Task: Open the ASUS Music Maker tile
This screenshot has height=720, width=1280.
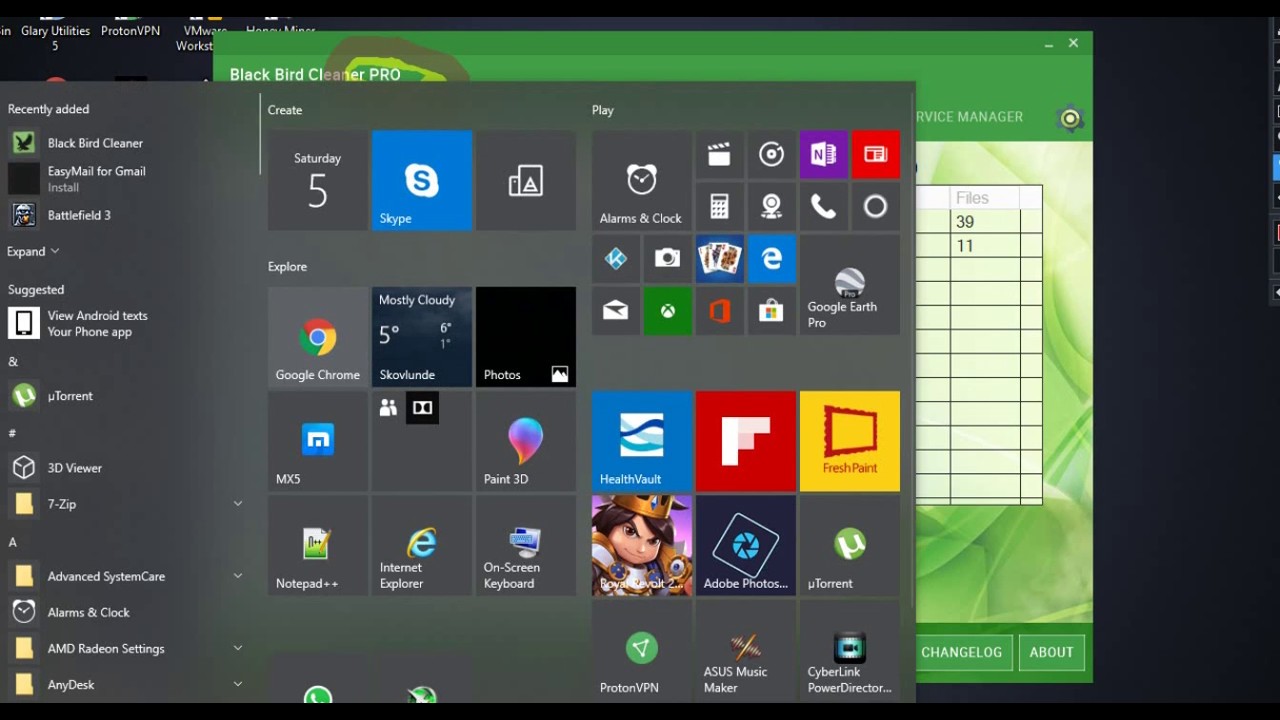Action: point(745,649)
